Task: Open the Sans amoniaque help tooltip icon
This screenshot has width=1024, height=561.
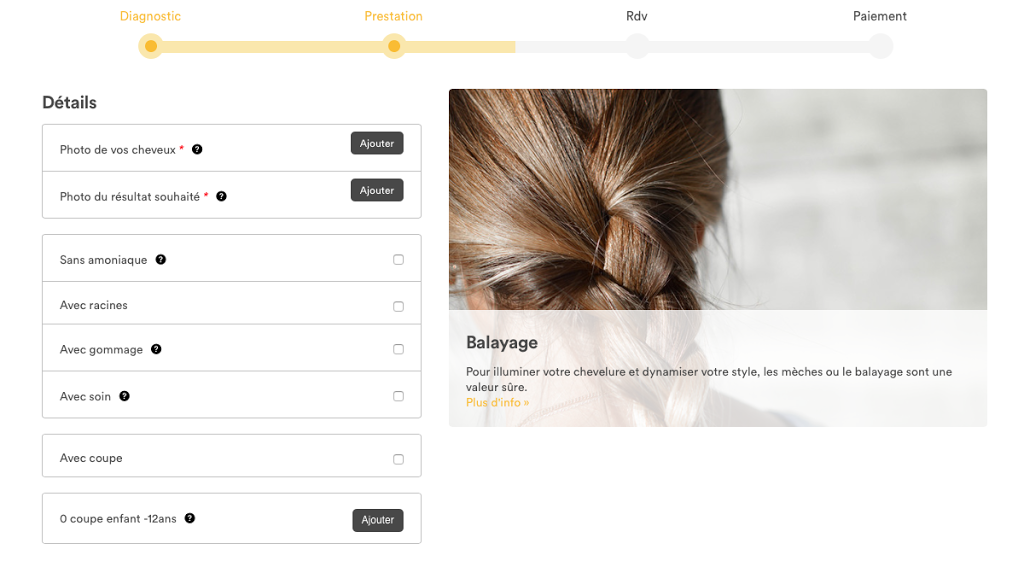Action: 160,260
